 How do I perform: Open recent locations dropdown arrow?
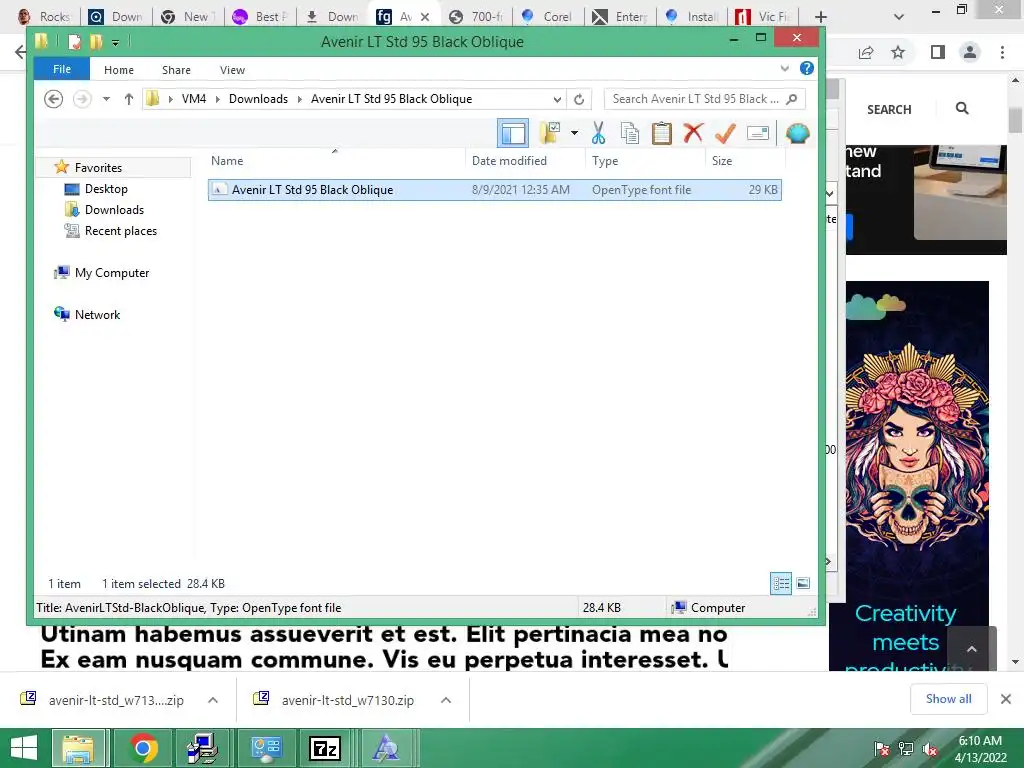(106, 99)
